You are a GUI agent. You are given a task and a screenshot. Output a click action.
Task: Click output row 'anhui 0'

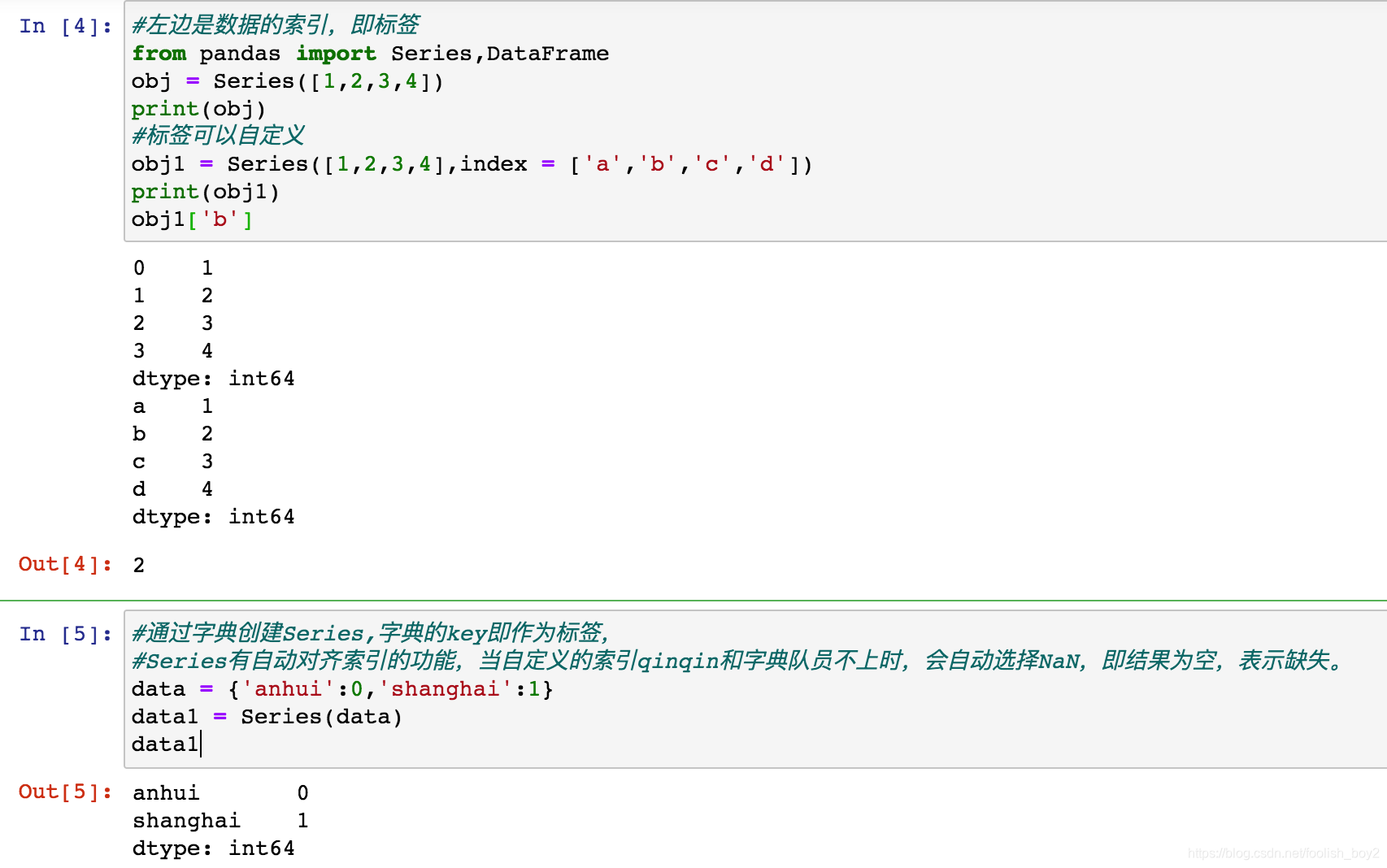pyautogui.click(x=220, y=793)
